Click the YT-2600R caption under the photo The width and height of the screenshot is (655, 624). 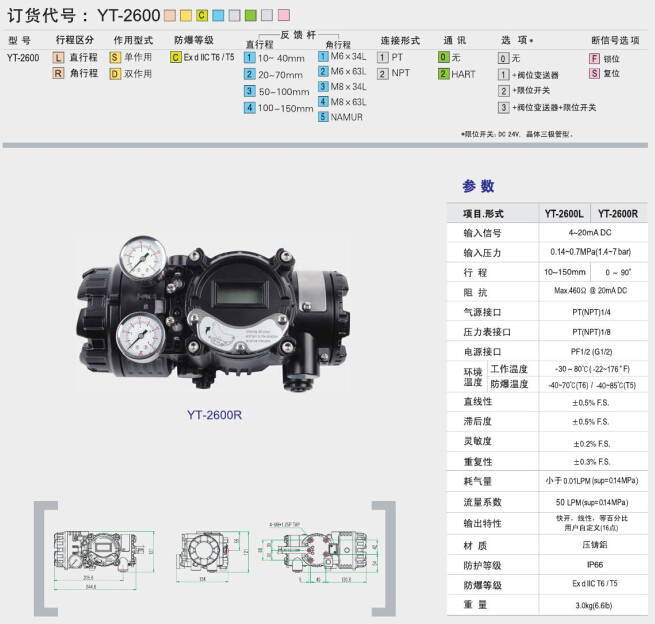tap(214, 415)
